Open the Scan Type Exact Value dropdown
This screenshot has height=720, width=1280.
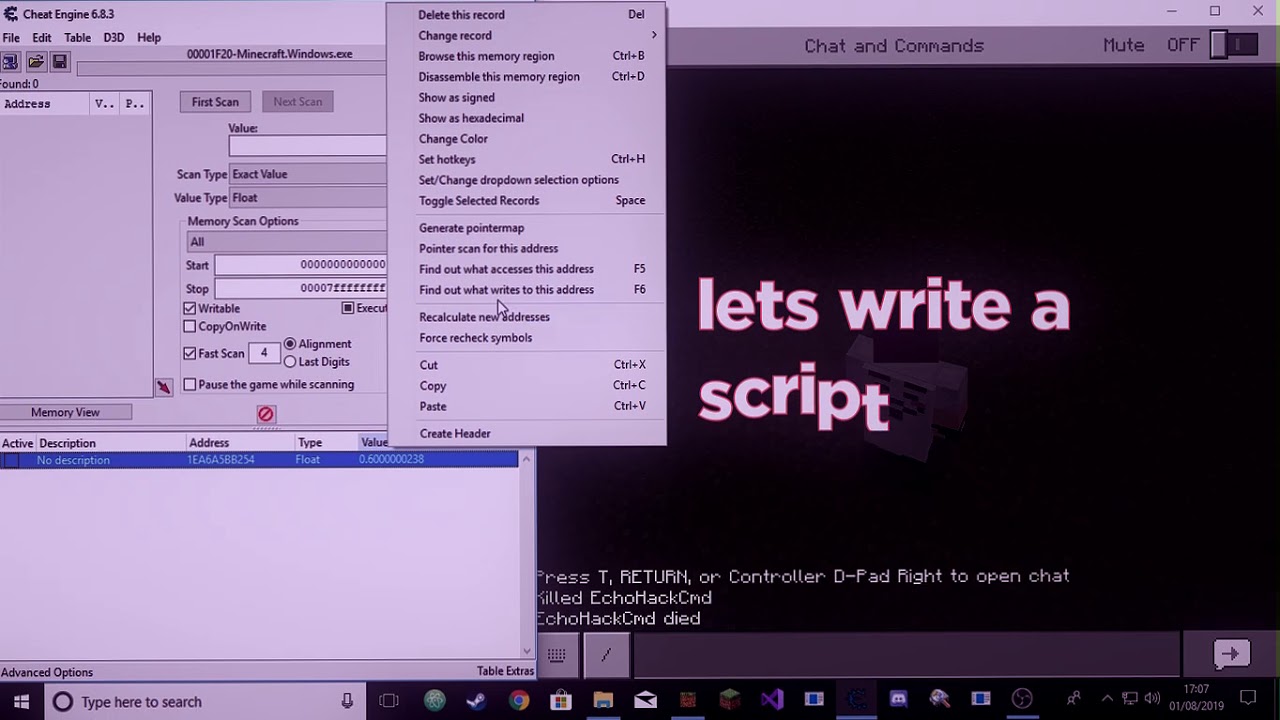(308, 174)
